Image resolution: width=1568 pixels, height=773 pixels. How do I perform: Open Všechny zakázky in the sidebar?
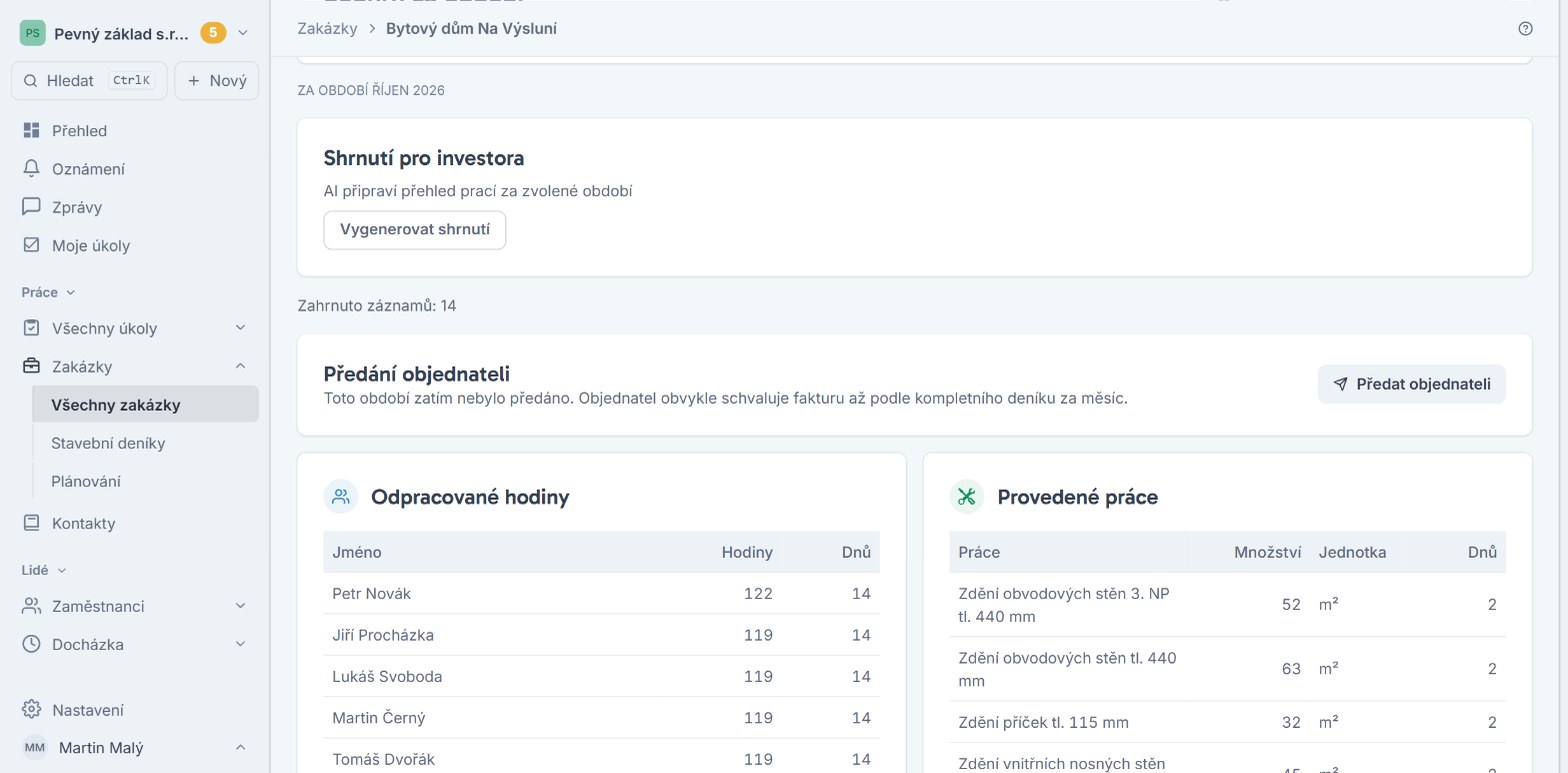[146, 405]
